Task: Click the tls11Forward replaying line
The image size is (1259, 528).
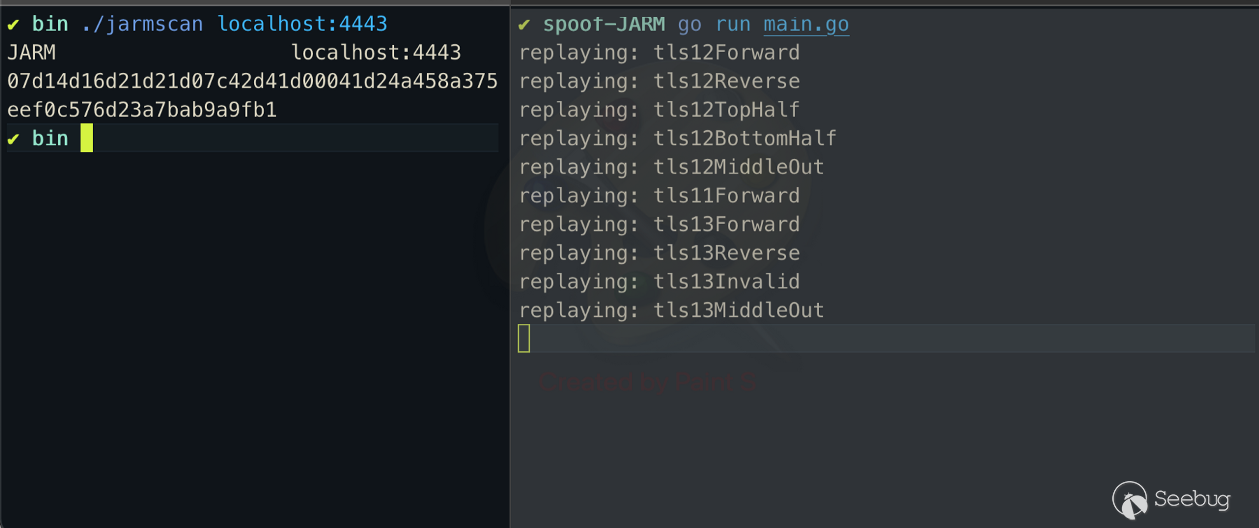Action: tap(659, 195)
